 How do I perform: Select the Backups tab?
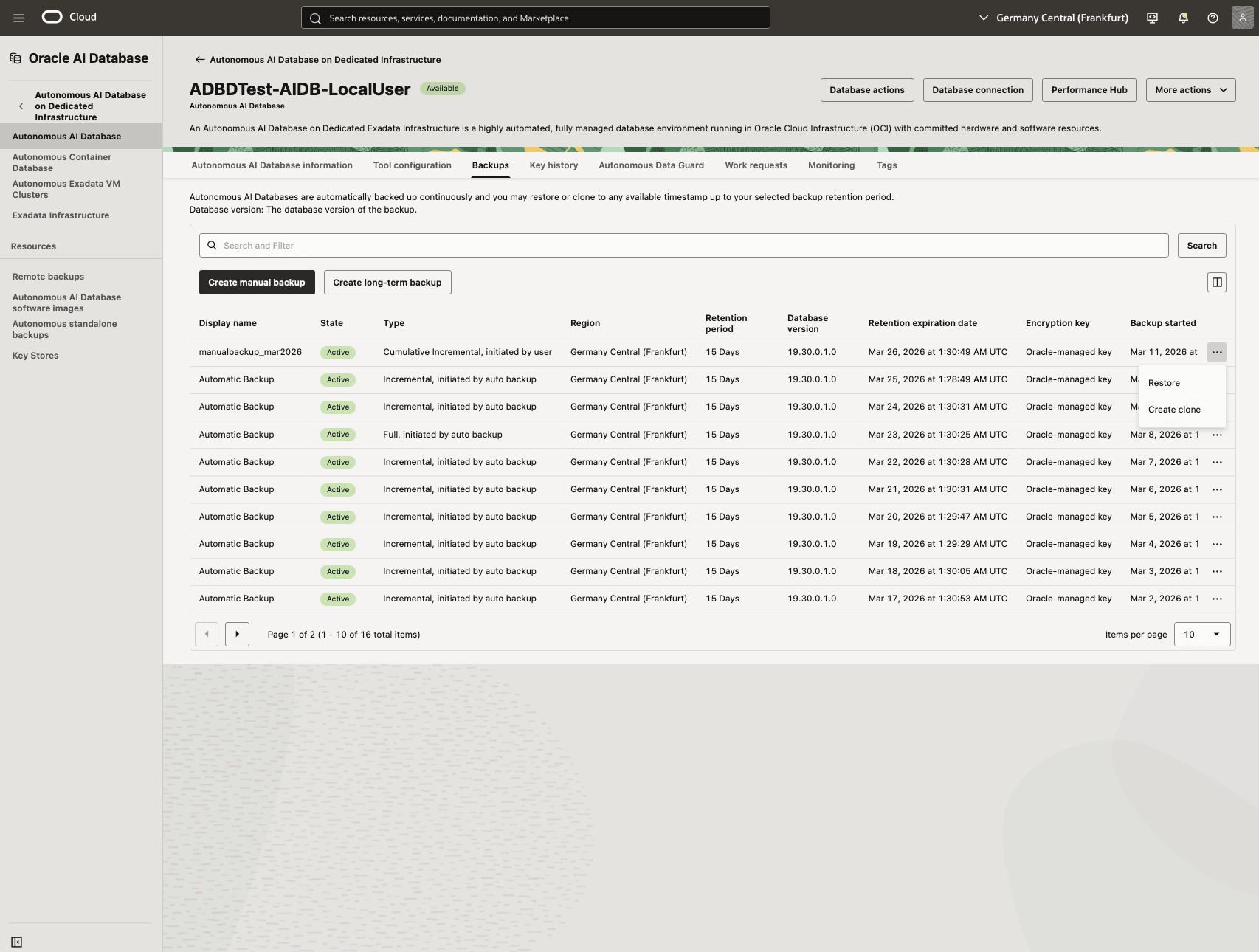[x=491, y=165]
